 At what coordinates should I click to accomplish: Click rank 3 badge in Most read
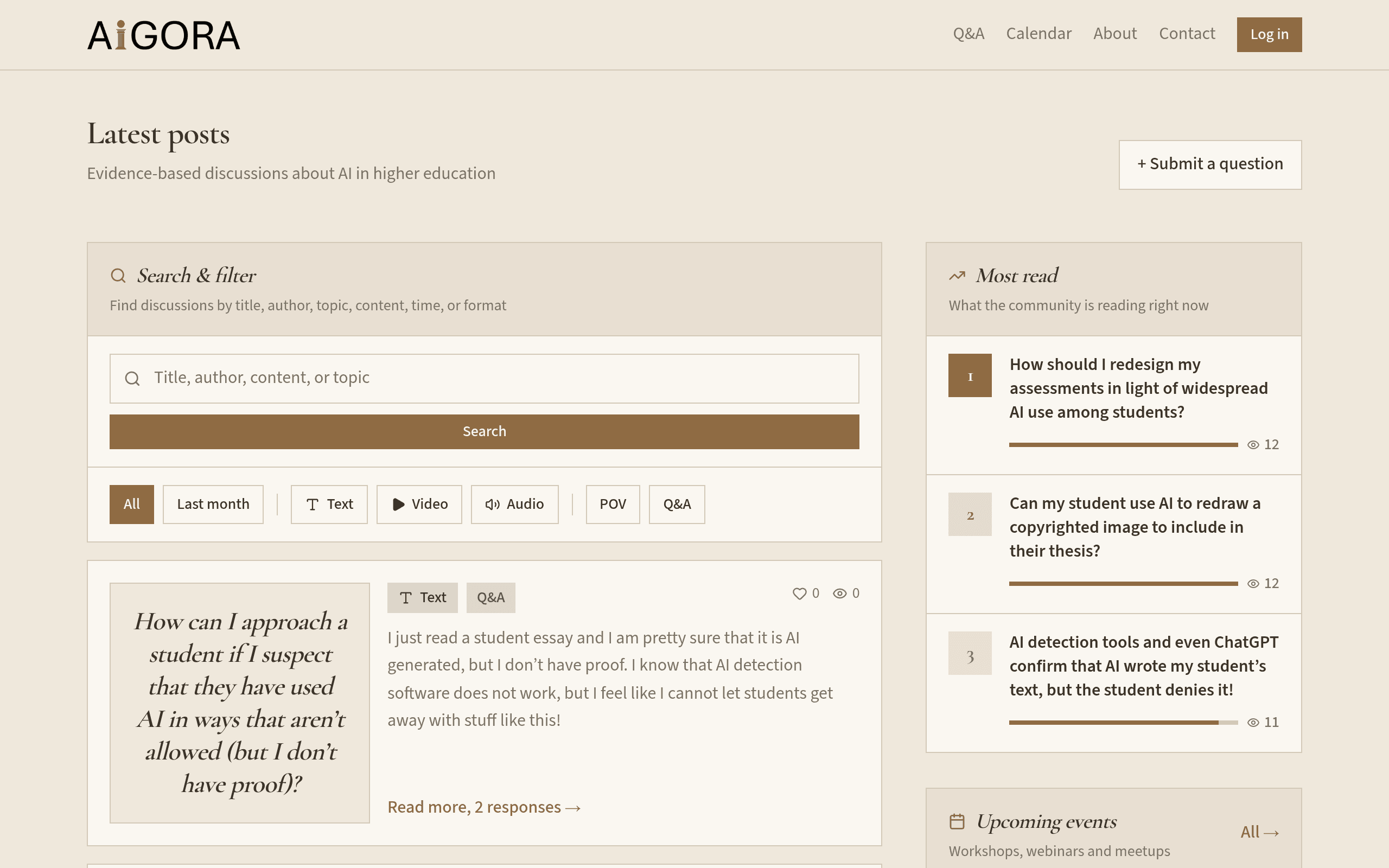point(970,653)
